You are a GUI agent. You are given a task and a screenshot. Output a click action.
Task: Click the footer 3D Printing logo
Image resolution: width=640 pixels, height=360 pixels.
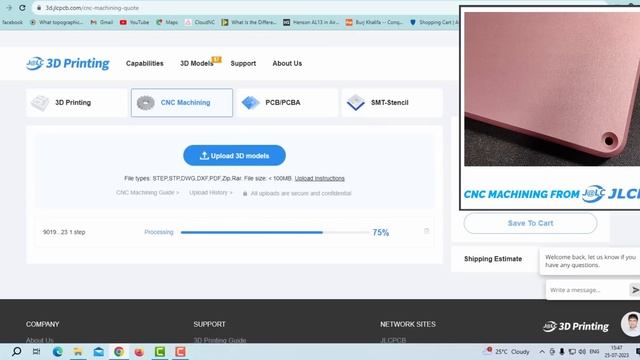576,327
